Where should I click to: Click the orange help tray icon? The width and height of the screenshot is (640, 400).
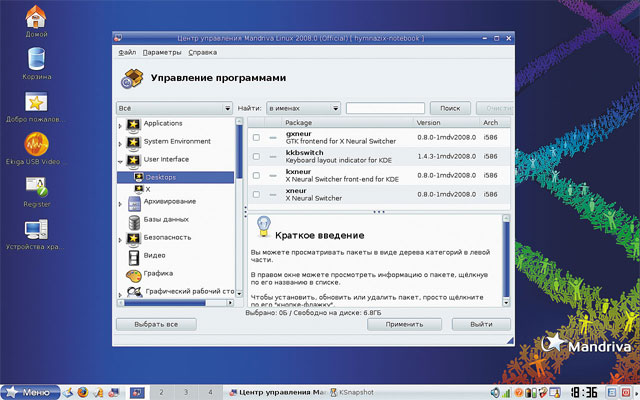(x=519, y=393)
